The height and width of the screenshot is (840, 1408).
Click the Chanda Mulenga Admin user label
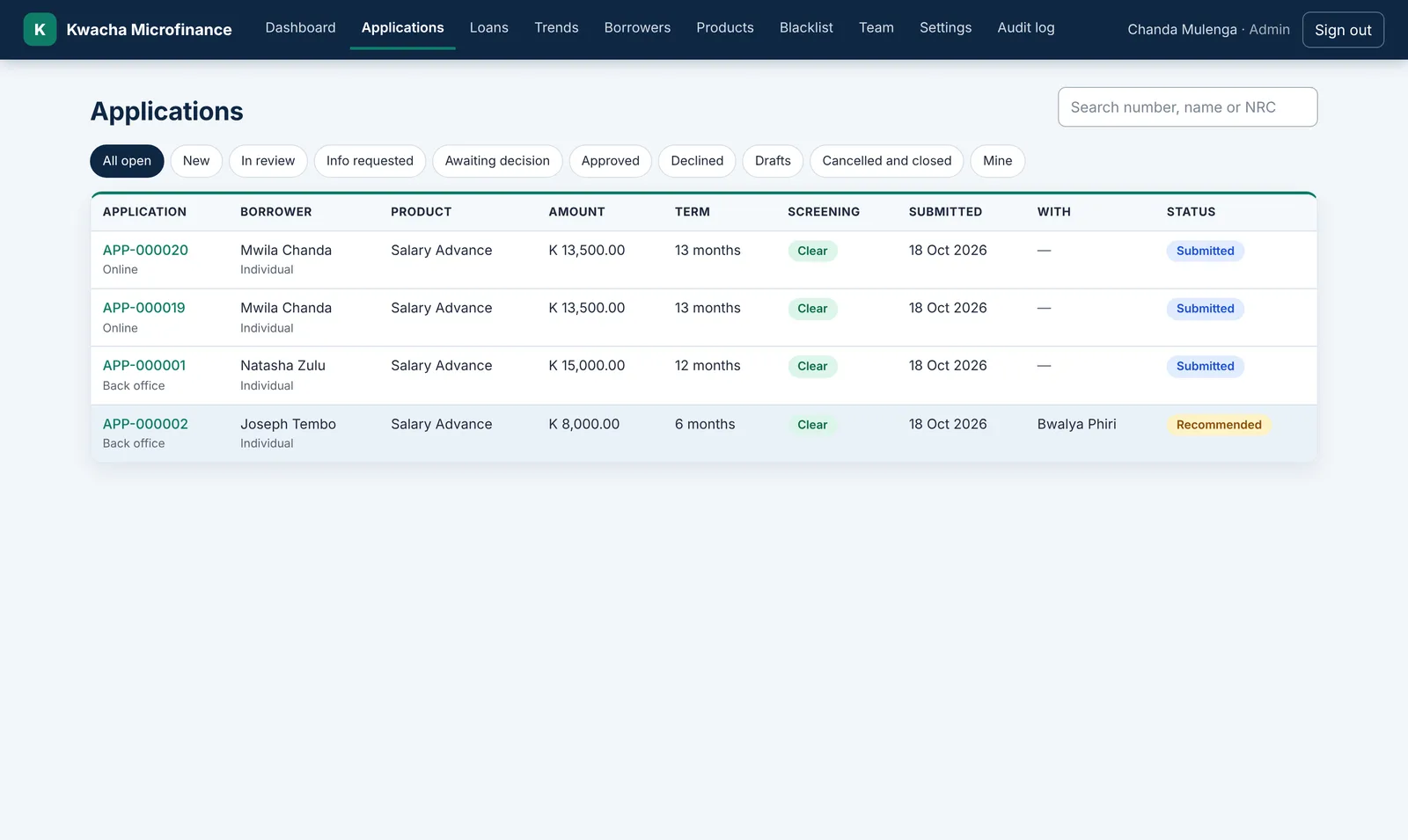[x=1208, y=30]
